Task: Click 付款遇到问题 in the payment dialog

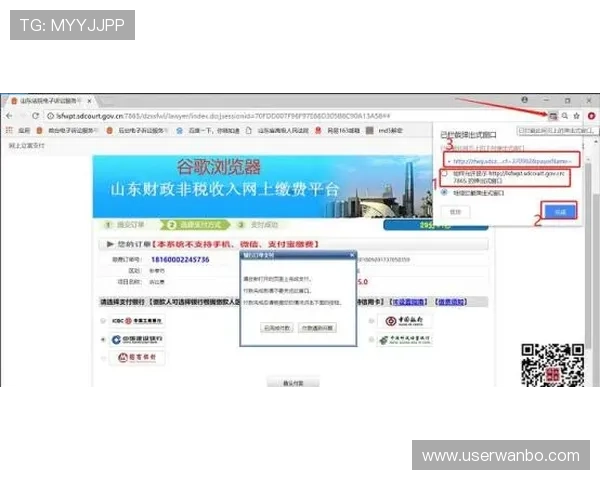Action: [317, 328]
